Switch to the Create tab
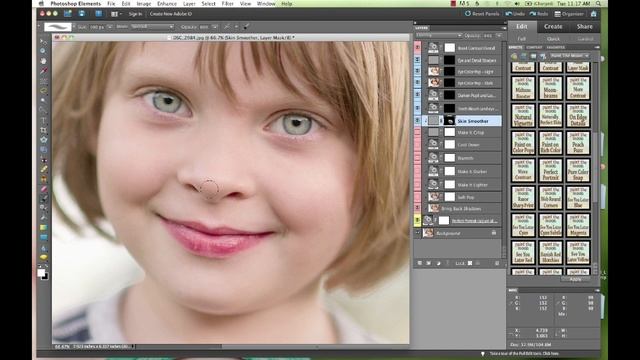Image resolution: width=640 pixels, height=360 pixels. tap(553, 27)
